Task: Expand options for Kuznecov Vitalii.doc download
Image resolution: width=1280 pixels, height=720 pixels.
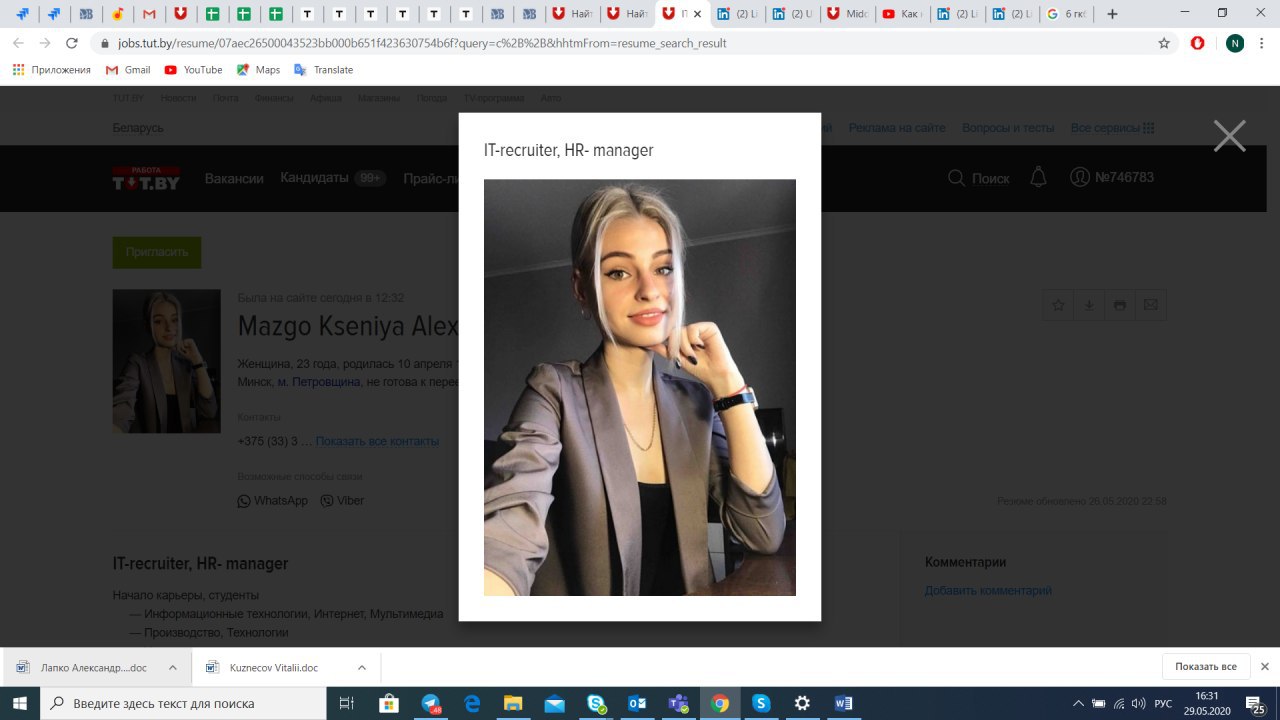Action: coord(361,667)
